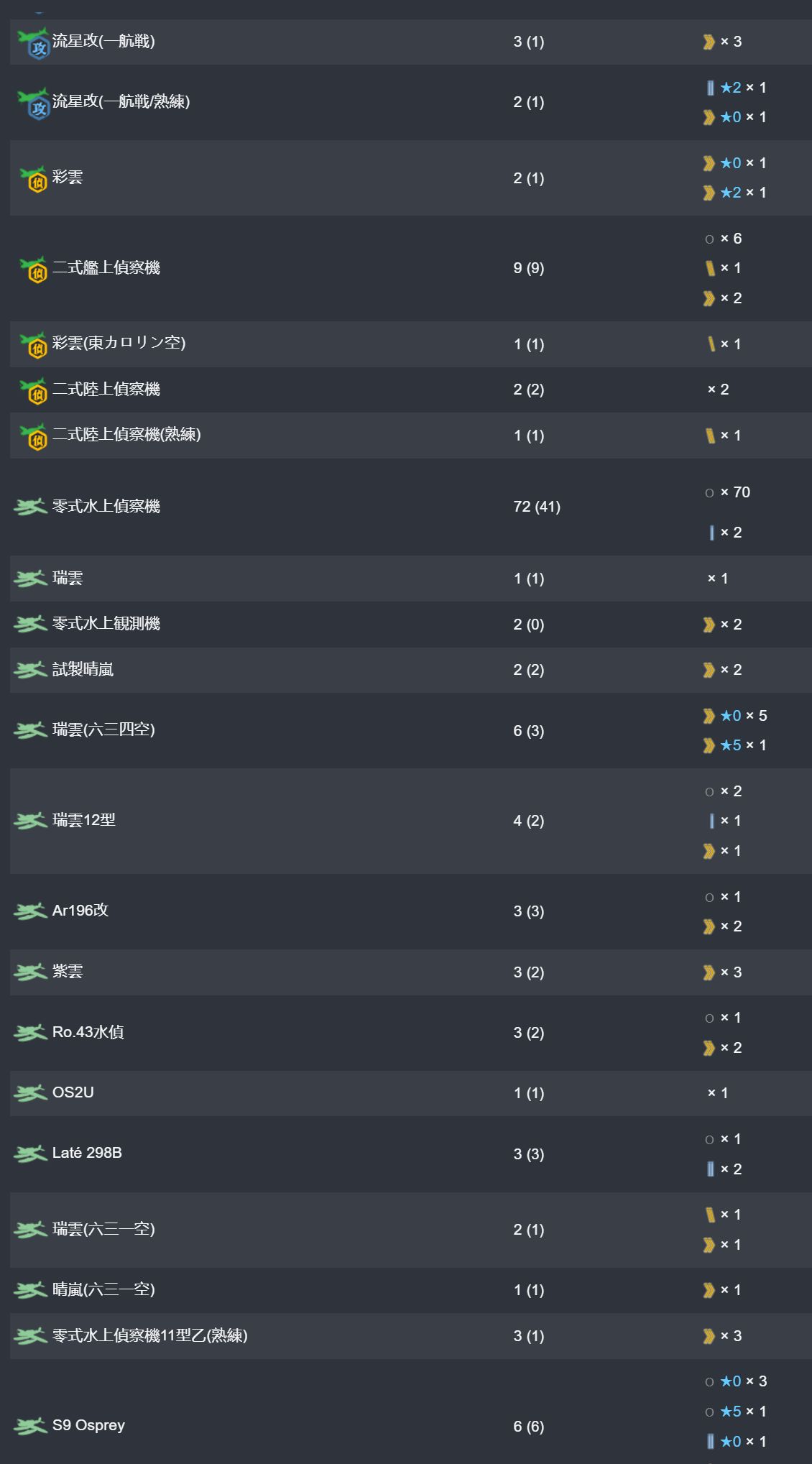Screen dimensions: 812x1464
Task: Select the 二式艦上偵察機 equipment name
Action: [x=106, y=268]
